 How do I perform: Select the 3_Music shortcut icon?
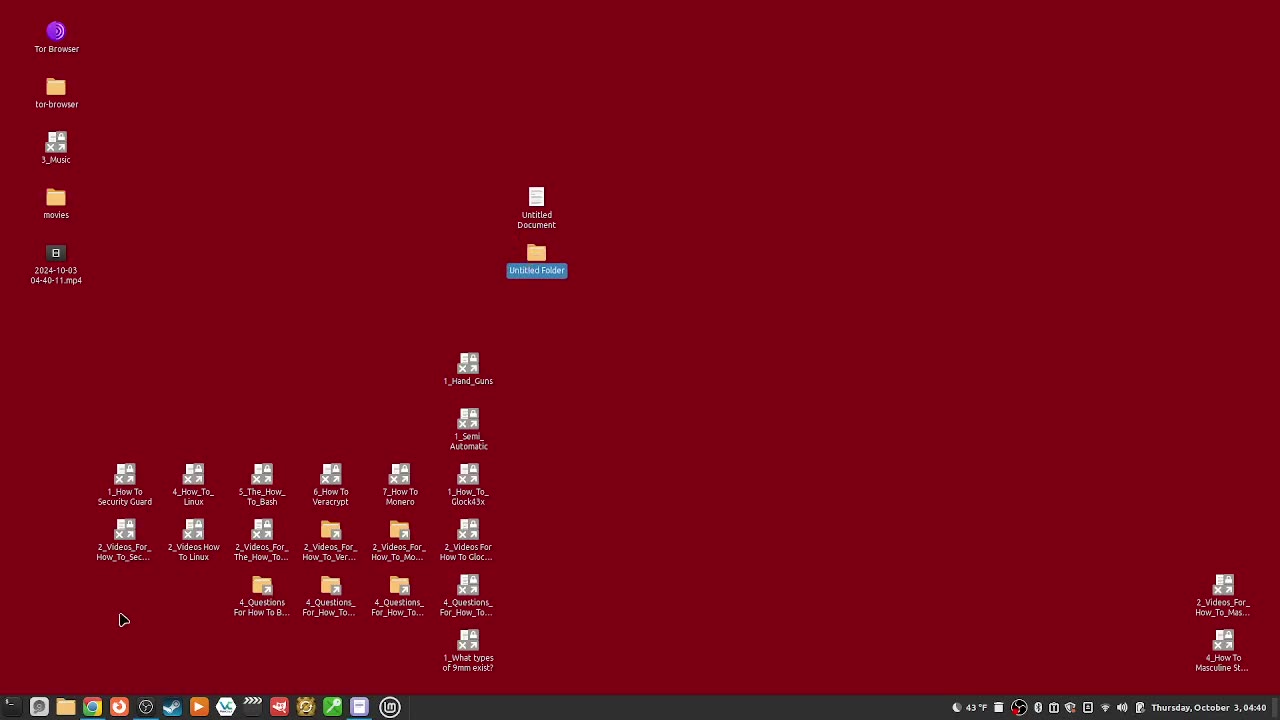pos(56,147)
